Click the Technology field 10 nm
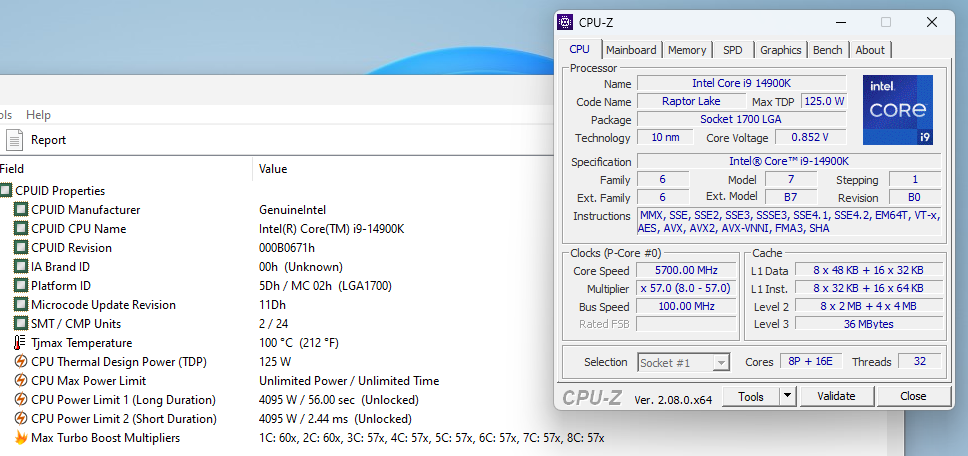 [x=665, y=137]
